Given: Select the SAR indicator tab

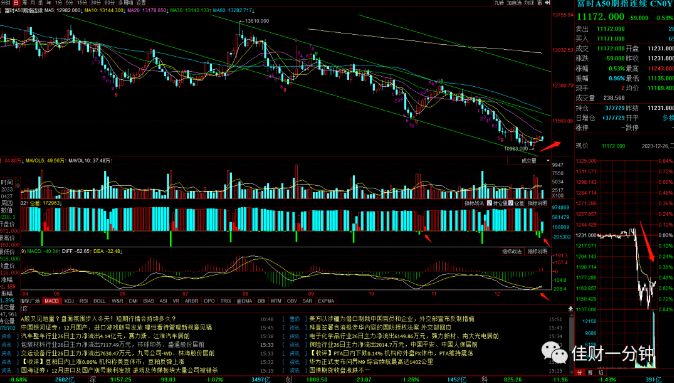Looking at the screenshot, I should [x=307, y=301].
